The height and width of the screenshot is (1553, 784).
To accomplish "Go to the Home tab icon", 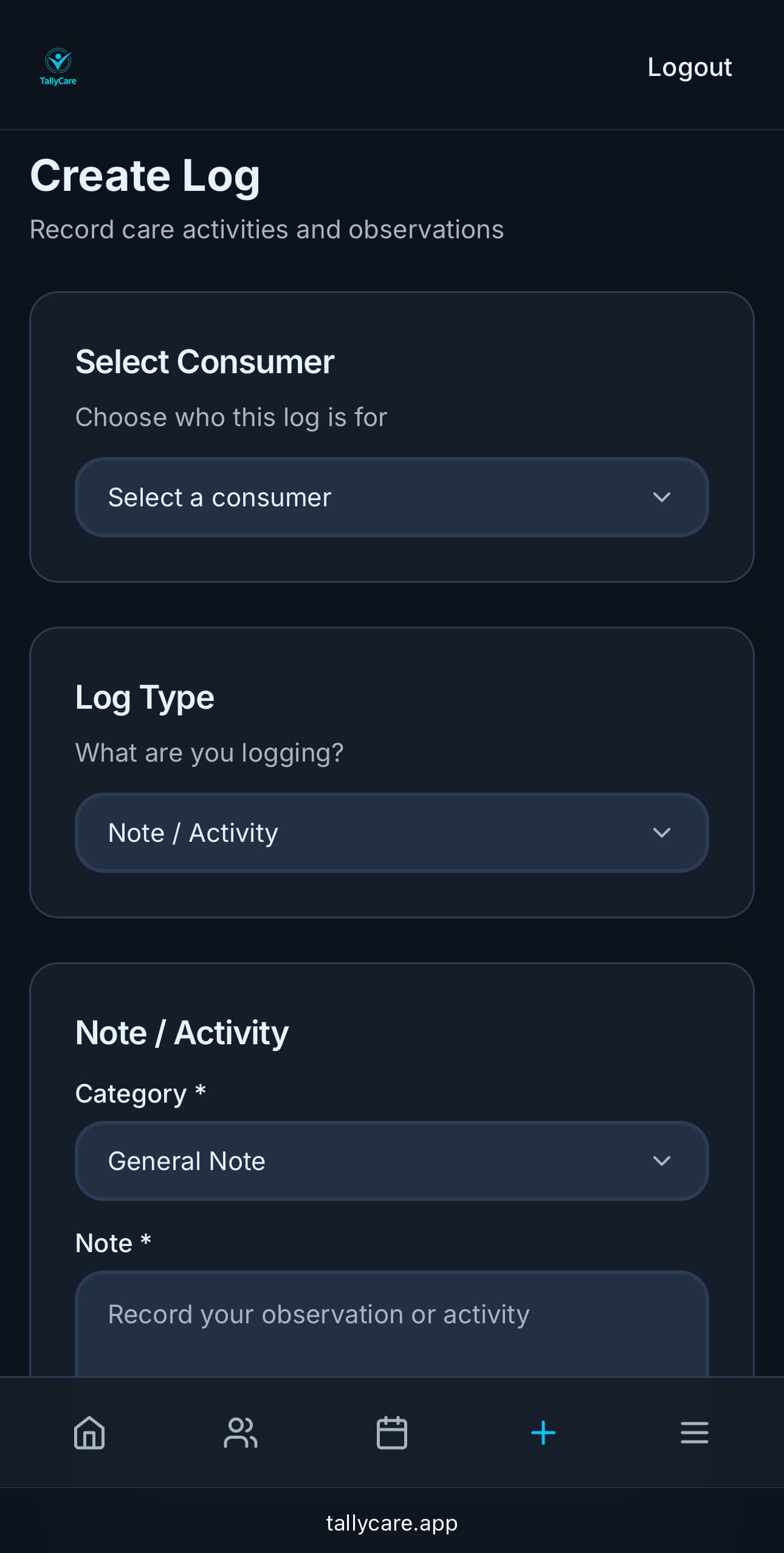I will pos(89,1432).
